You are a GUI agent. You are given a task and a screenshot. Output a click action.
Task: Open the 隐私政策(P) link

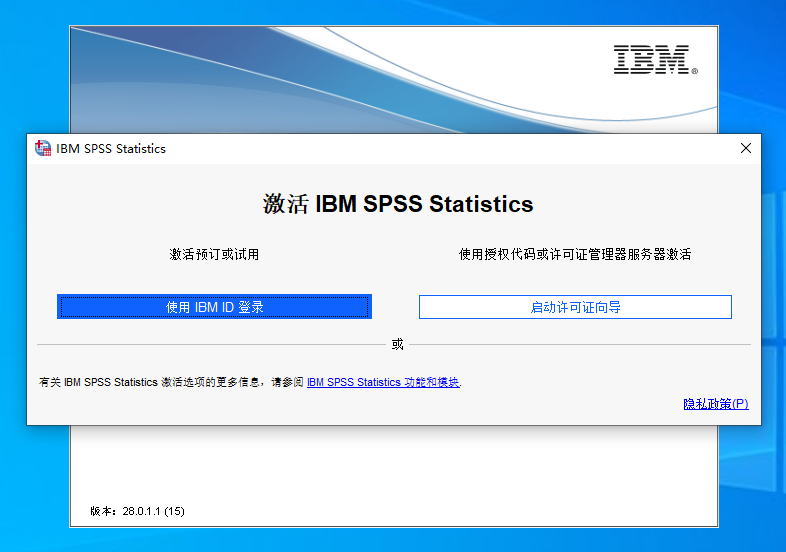tap(715, 404)
